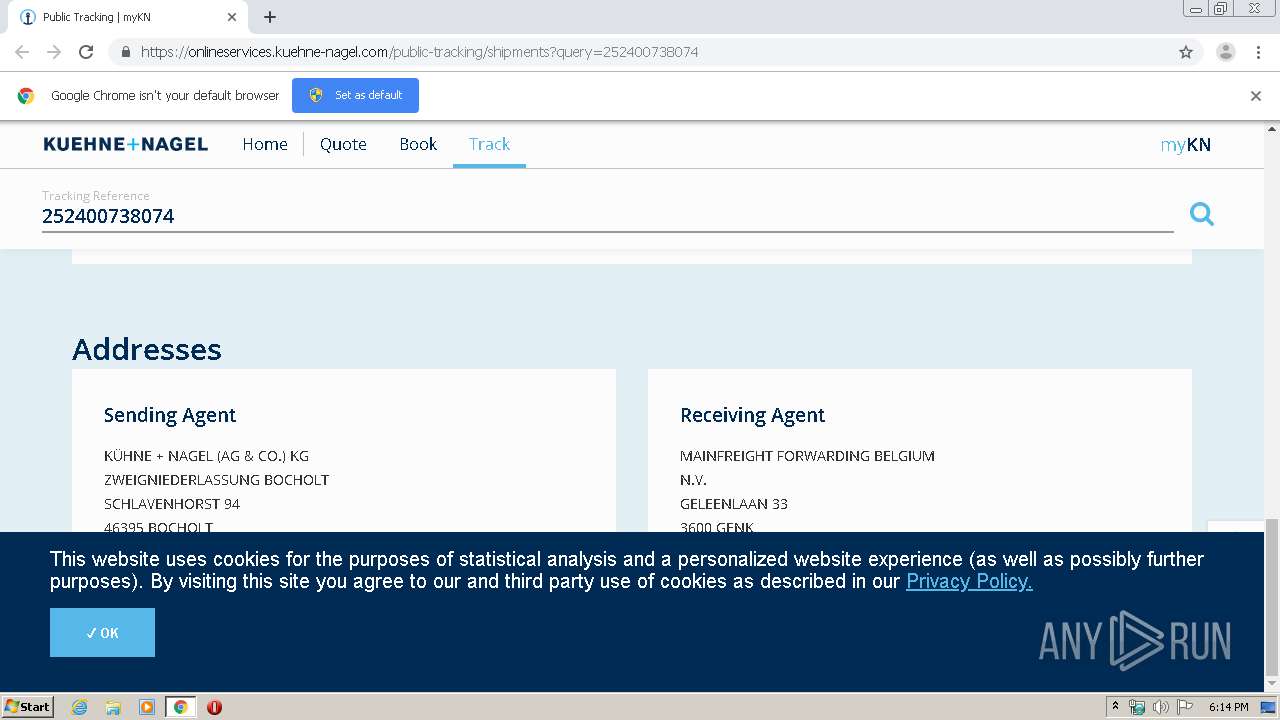The height and width of the screenshot is (720, 1280).
Task: Select text ZWEIGNIEDERLASSUNG BOCHOLT
Action: pyautogui.click(x=217, y=480)
